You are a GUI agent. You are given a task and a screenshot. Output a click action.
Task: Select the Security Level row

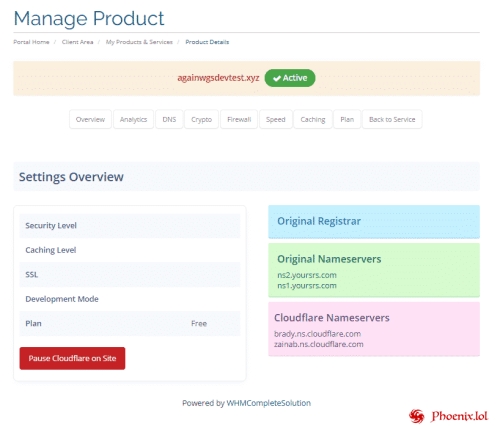pyautogui.click(x=130, y=226)
